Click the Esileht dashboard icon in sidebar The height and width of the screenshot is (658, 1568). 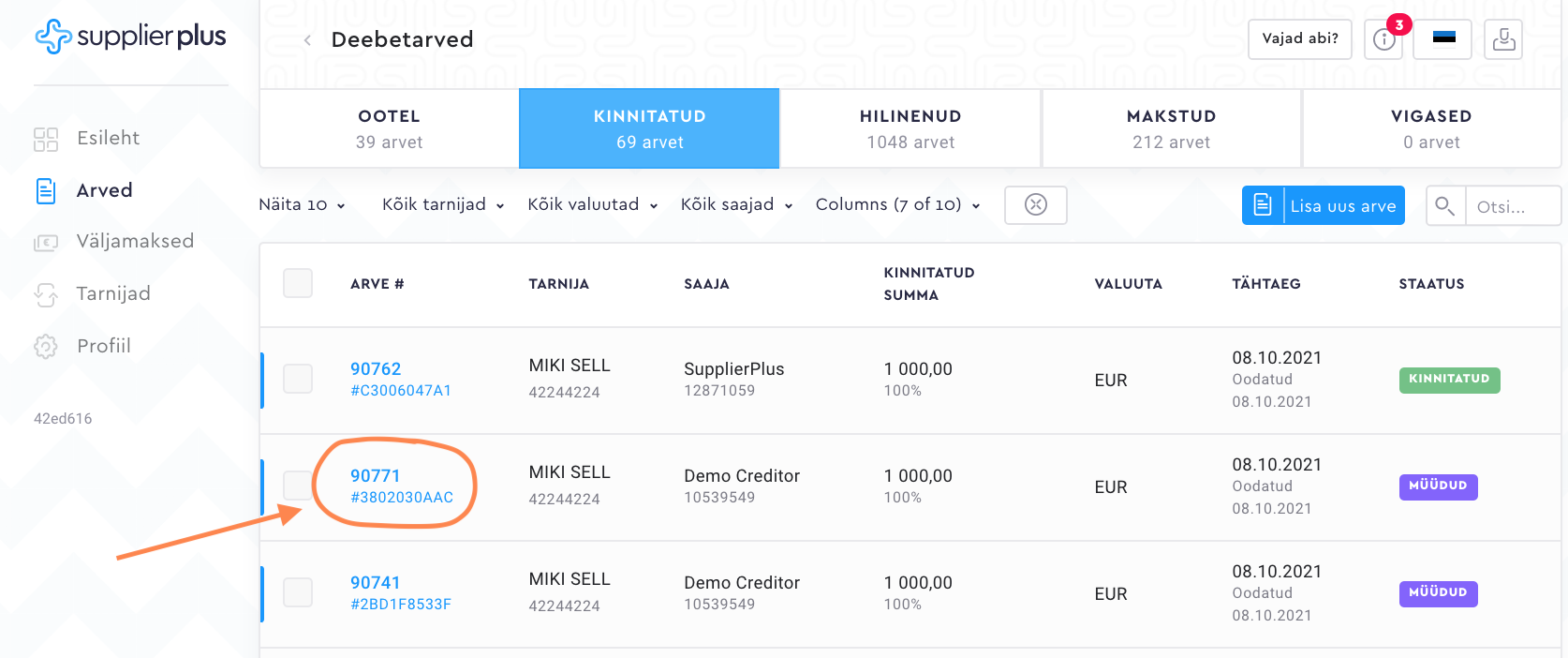tap(46, 139)
